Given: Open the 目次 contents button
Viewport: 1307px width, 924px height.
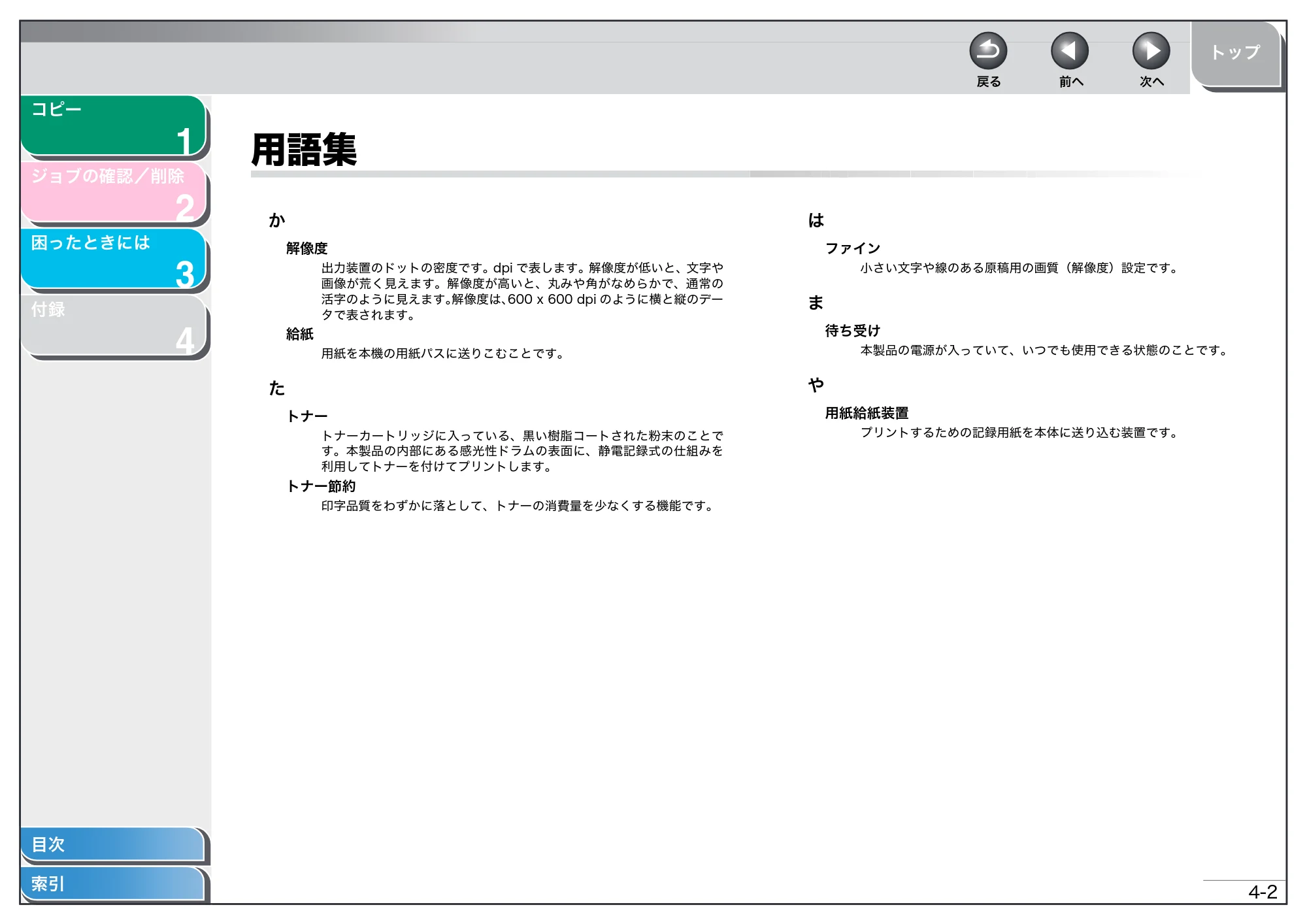Looking at the screenshot, I should pos(112,844).
